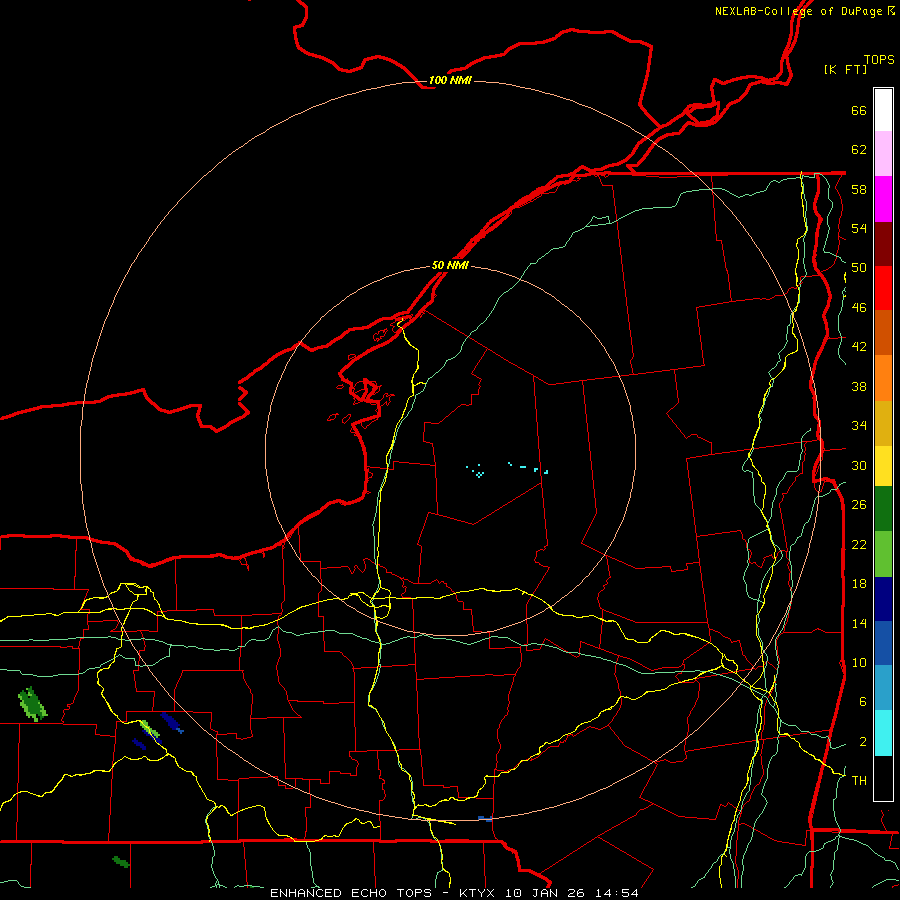Click the light green legend swatch

point(883,554)
